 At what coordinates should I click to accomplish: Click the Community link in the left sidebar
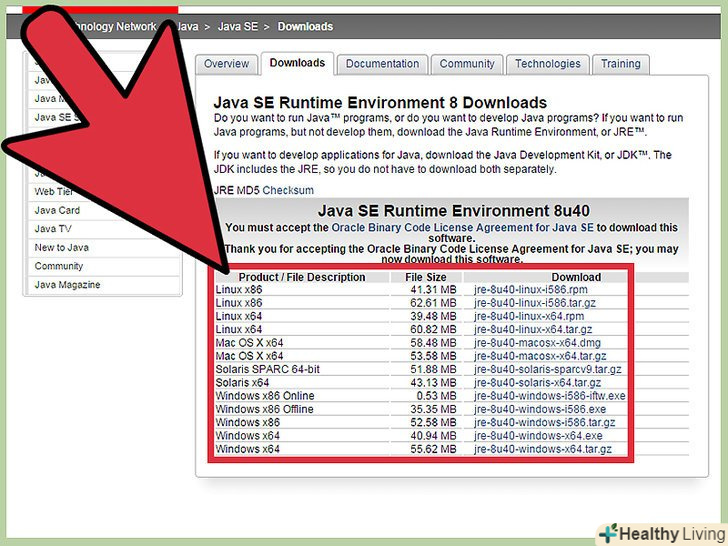point(59,266)
